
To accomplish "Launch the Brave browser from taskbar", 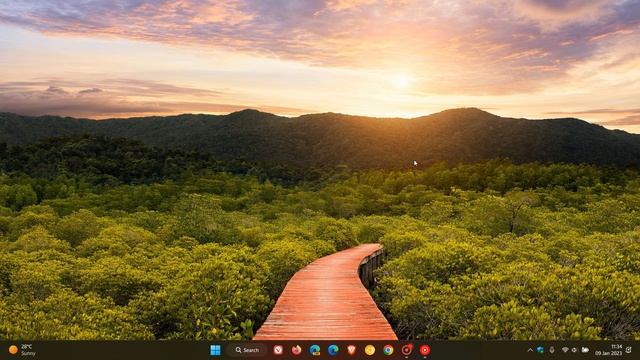I will [x=351, y=350].
